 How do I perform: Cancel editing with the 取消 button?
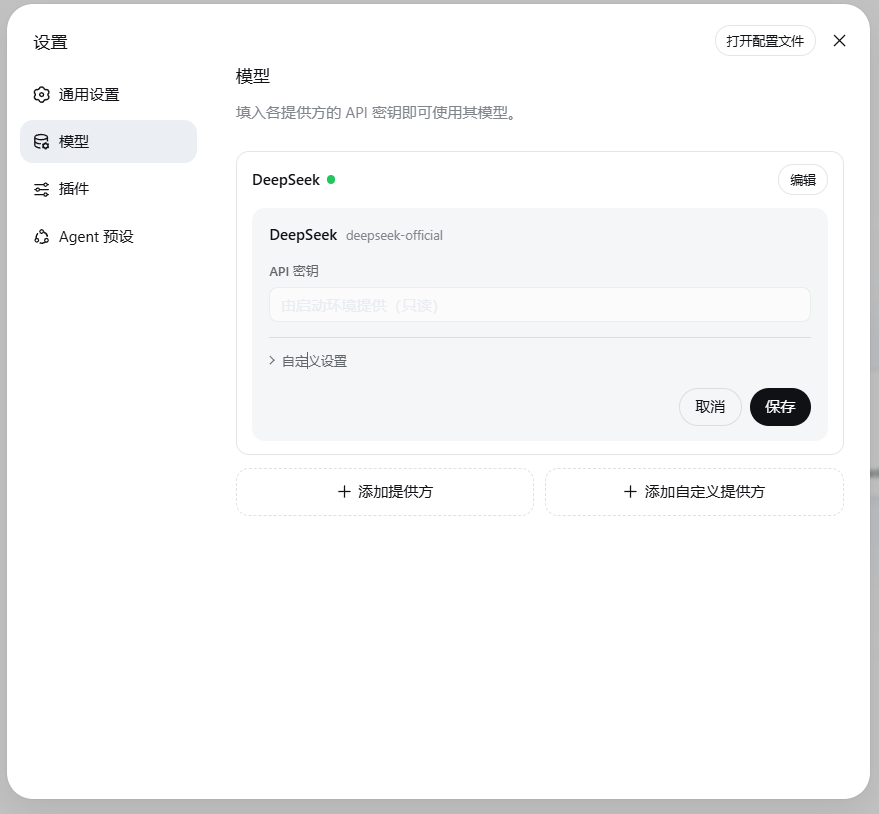coord(710,407)
